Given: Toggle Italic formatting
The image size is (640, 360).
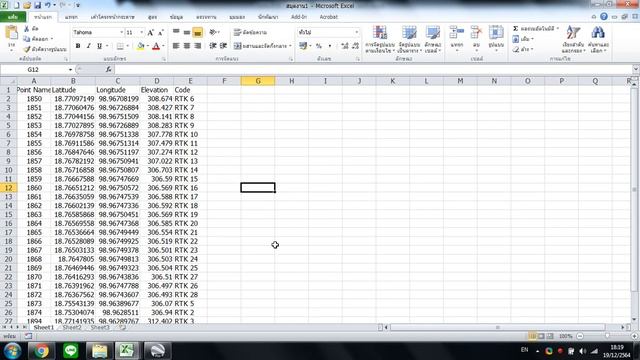Looking at the screenshot, I should pyautogui.click(x=88, y=46).
